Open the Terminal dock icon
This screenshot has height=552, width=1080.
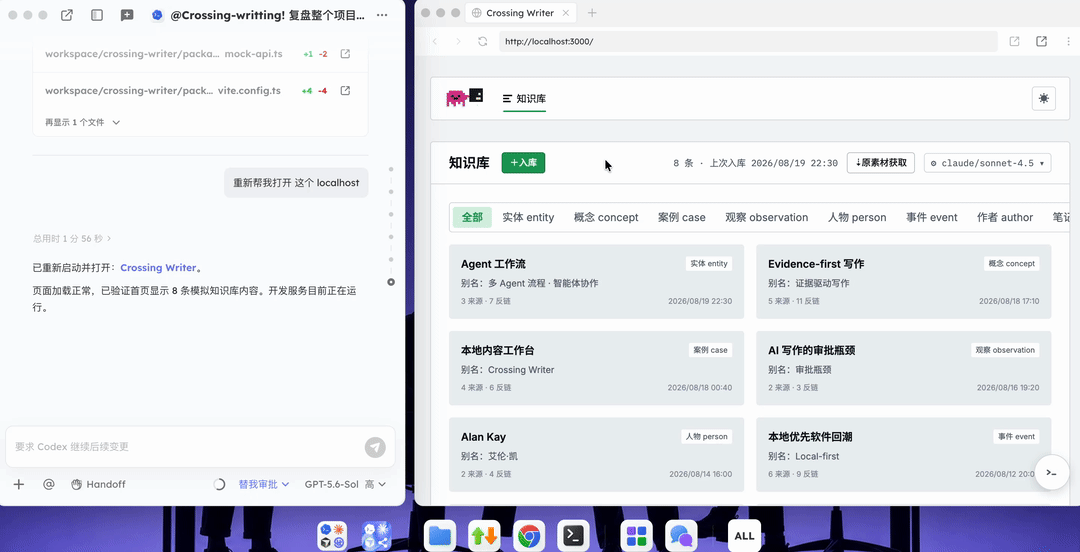574,535
